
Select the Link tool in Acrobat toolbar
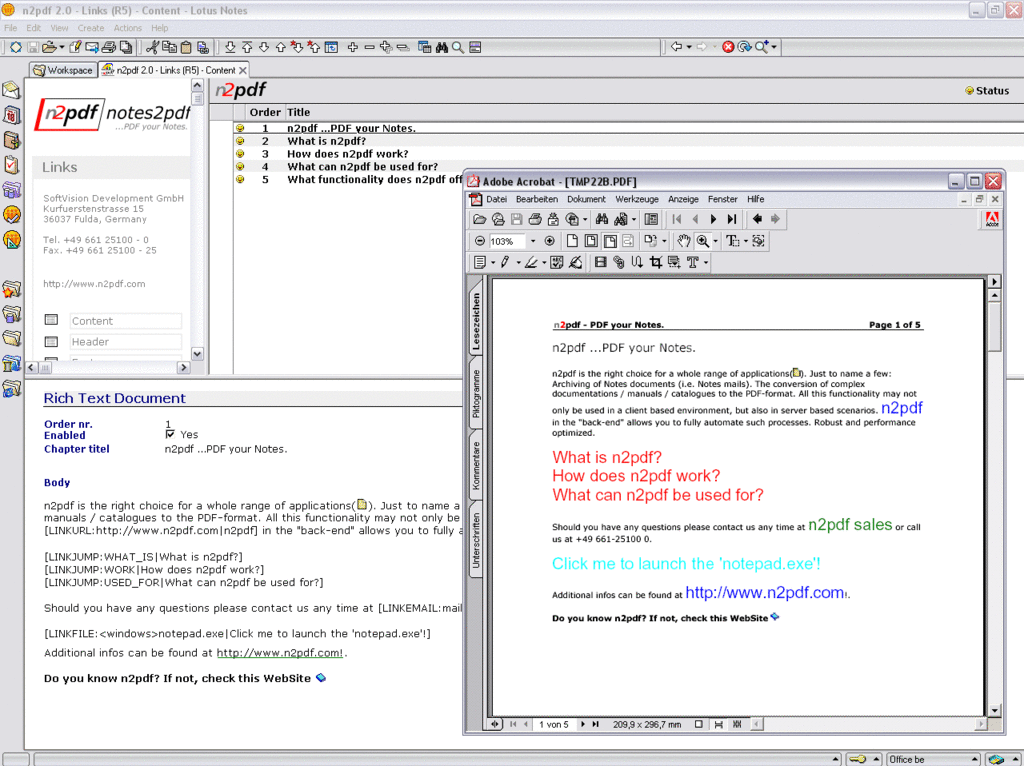(618, 263)
